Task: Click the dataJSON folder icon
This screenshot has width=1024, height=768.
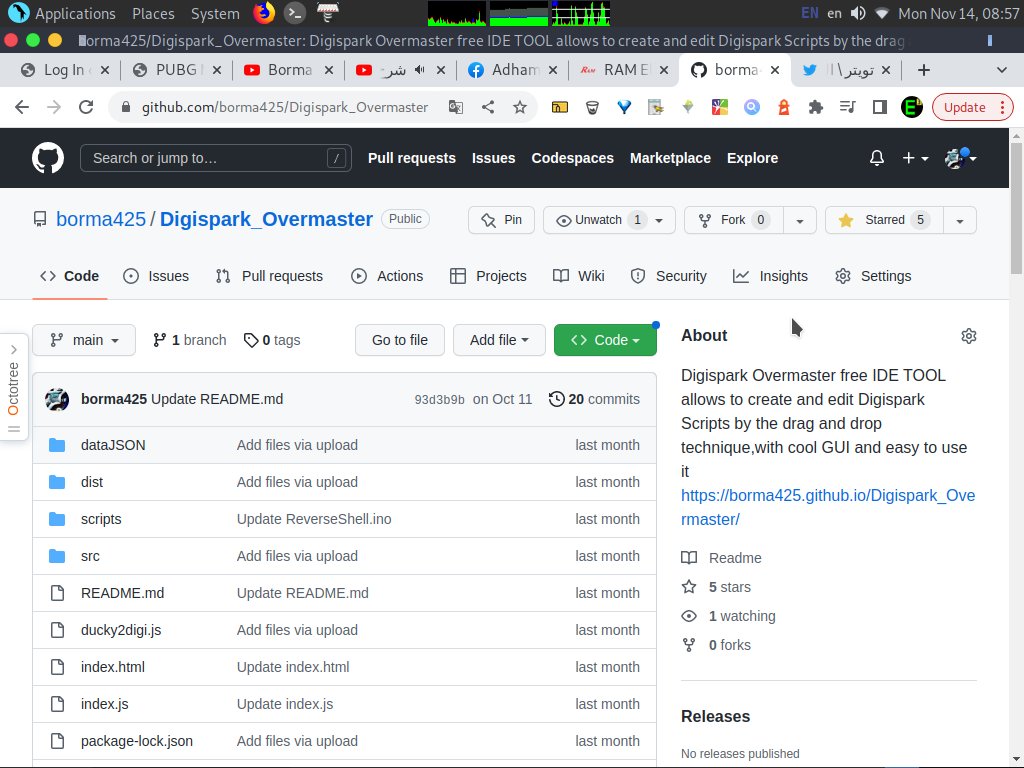Action: pyautogui.click(x=57, y=444)
